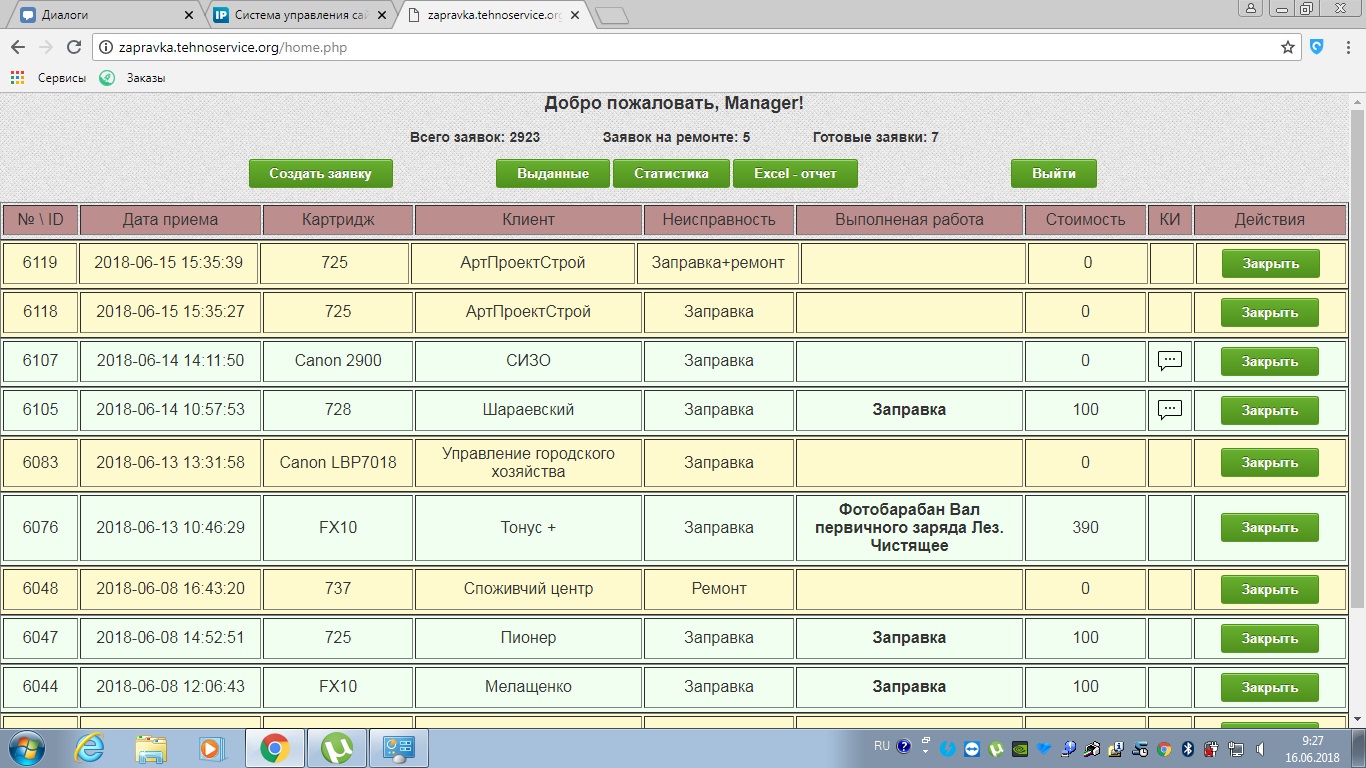Click the page vertical scrollbar down arrow

[1357, 719]
